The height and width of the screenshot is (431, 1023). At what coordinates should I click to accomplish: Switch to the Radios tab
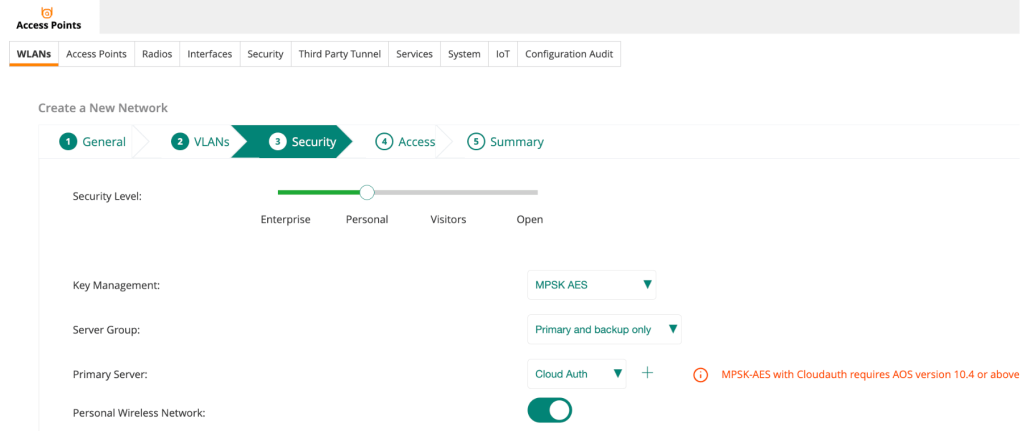(x=157, y=54)
